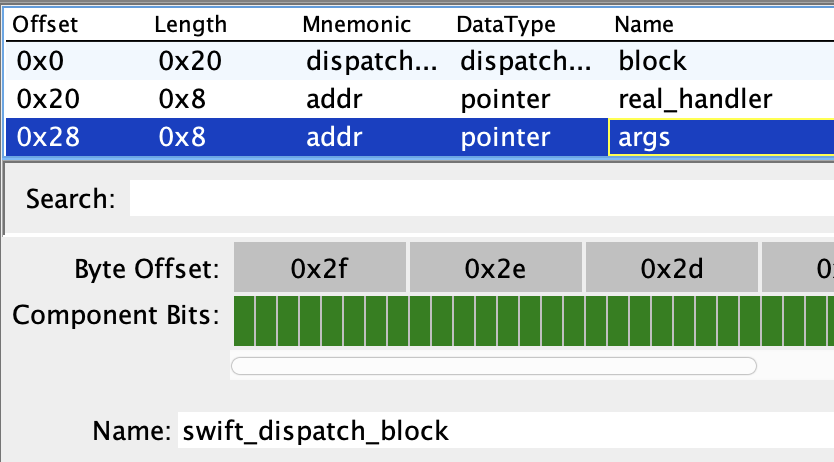Click the 'args' name edit field
The height and width of the screenshot is (462, 834).
coord(720,137)
